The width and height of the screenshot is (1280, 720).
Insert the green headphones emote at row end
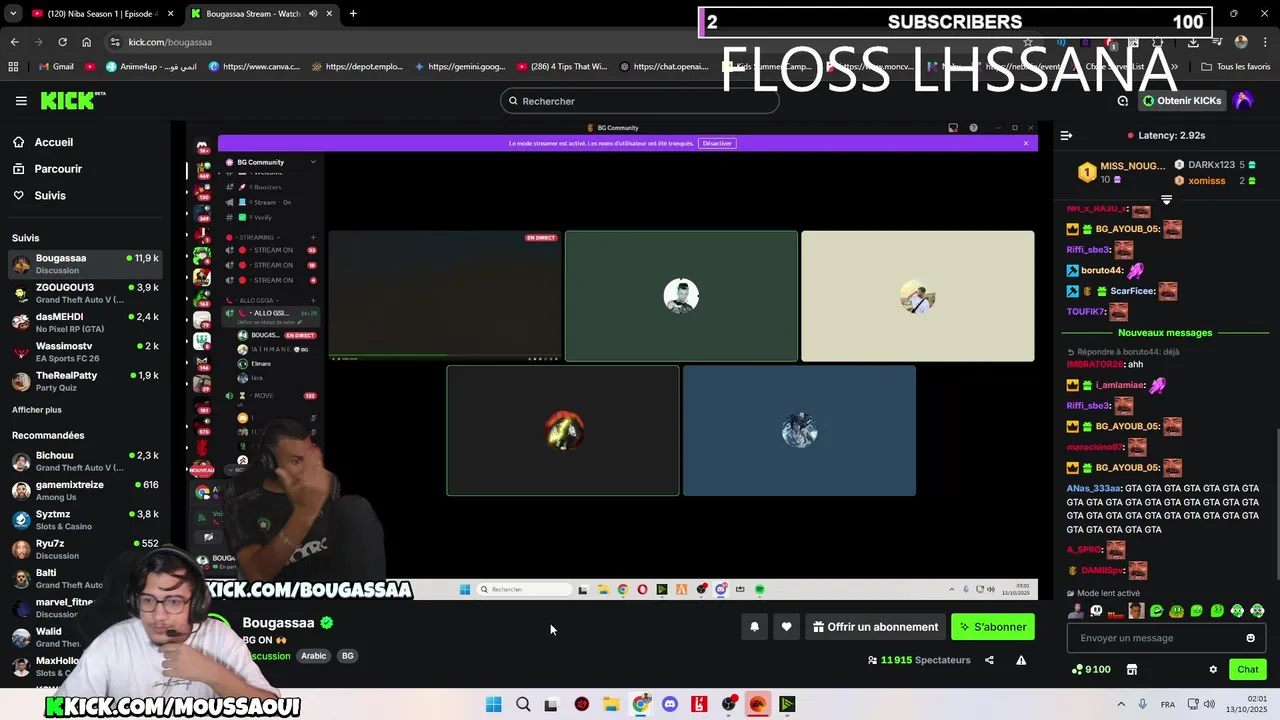click(1257, 611)
